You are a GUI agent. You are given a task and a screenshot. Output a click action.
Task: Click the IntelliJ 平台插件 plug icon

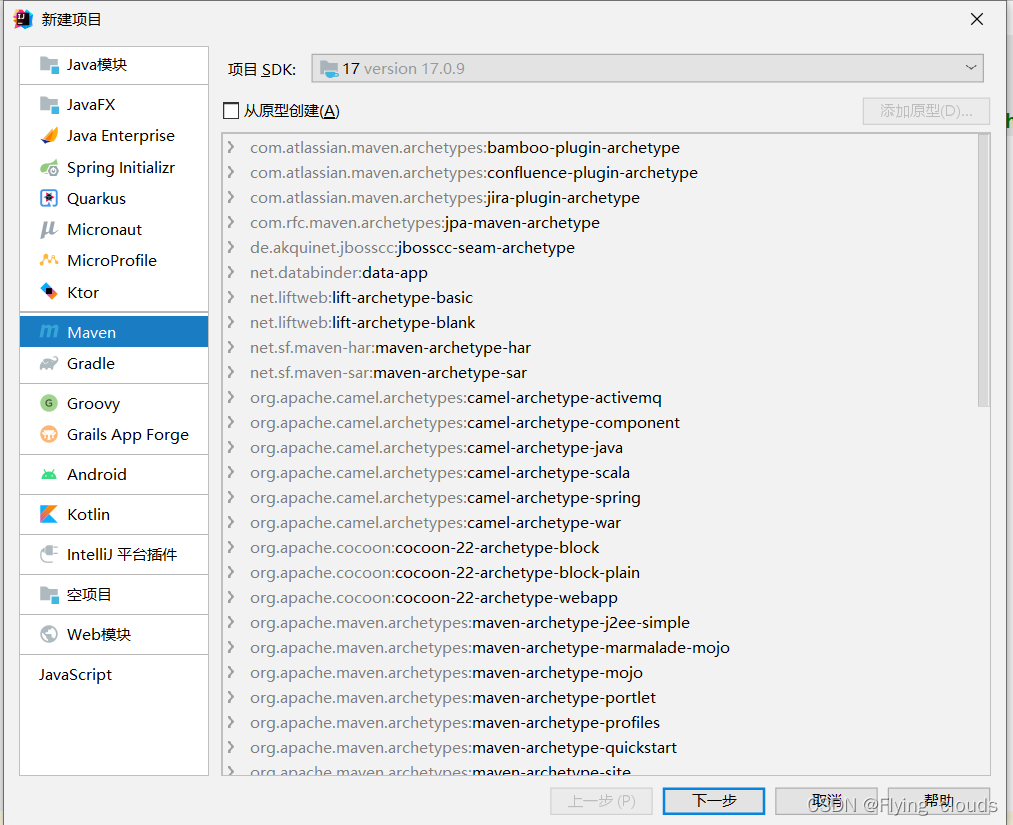point(49,554)
